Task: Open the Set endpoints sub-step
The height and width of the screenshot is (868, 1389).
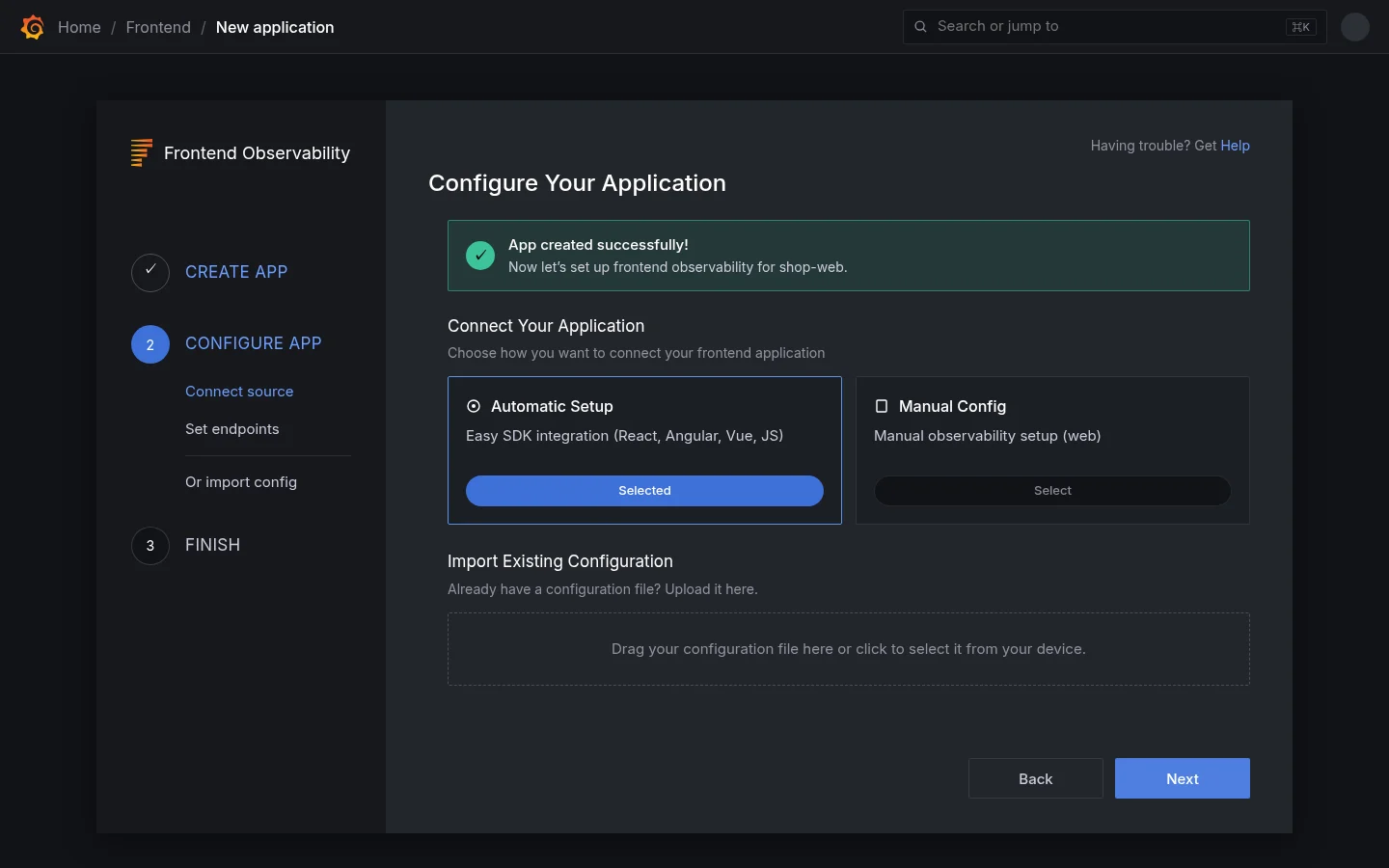Action: pos(232,429)
